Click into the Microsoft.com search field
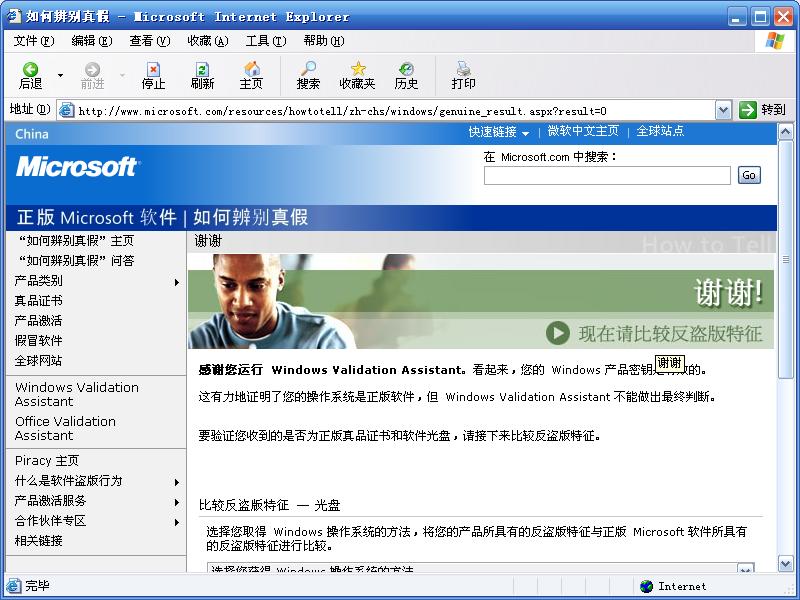 pyautogui.click(x=607, y=175)
